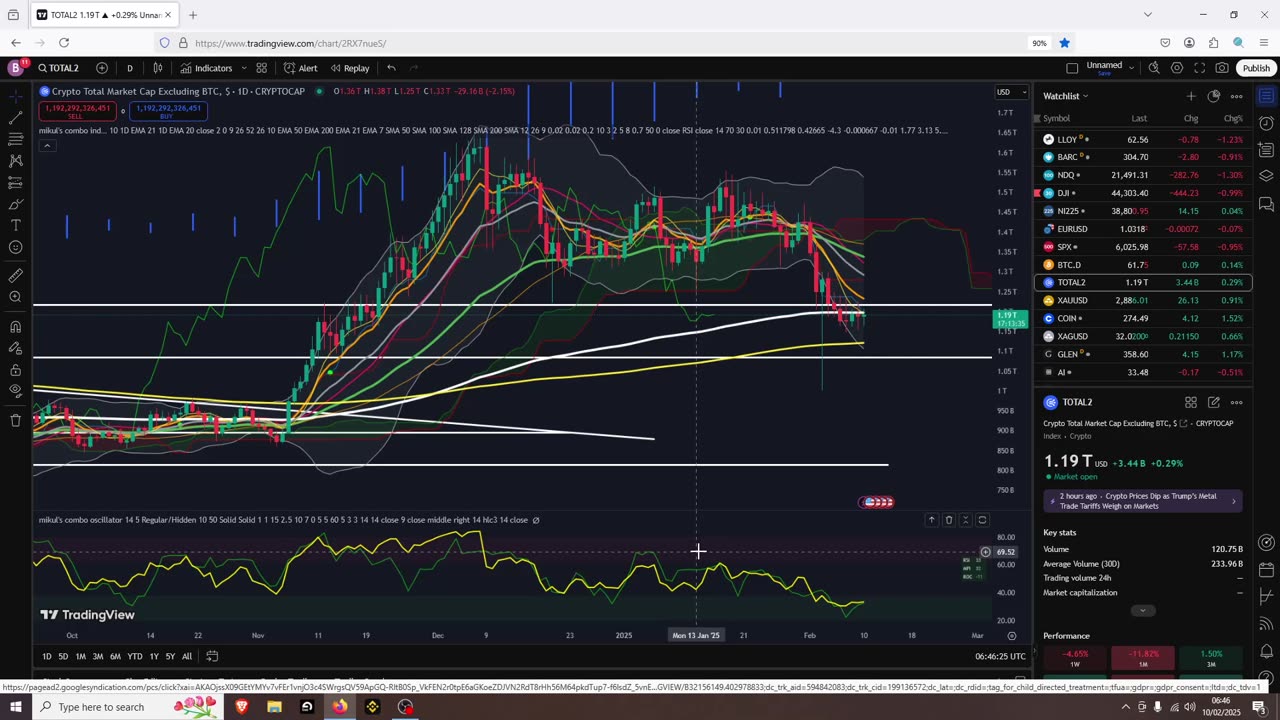
Task: Open chart settings hexagon icon
Action: point(1177,68)
